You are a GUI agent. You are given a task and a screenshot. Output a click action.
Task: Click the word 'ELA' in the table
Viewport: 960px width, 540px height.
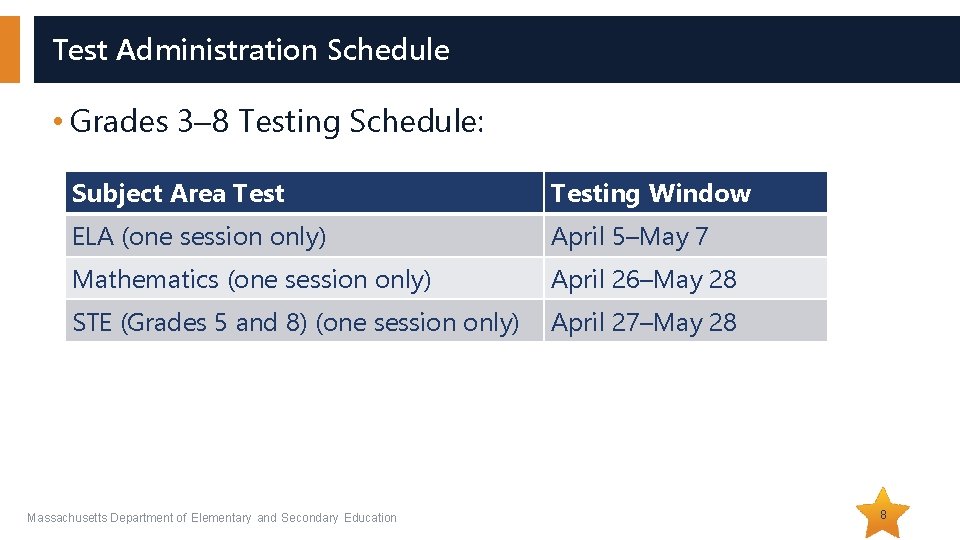[x=93, y=237]
